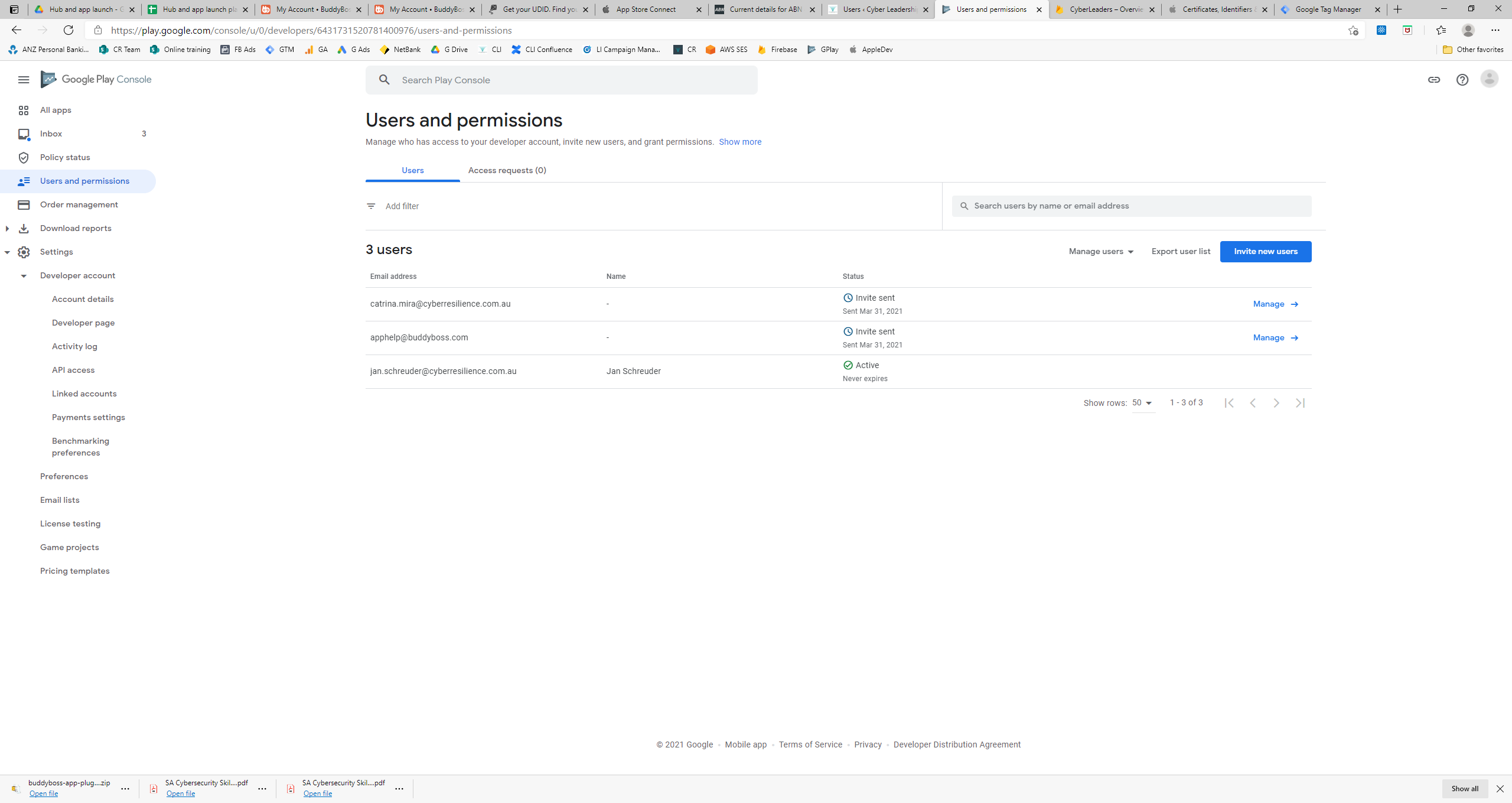Click next page arrow in pagination
This screenshot has height=803, width=1512.
[x=1276, y=403]
